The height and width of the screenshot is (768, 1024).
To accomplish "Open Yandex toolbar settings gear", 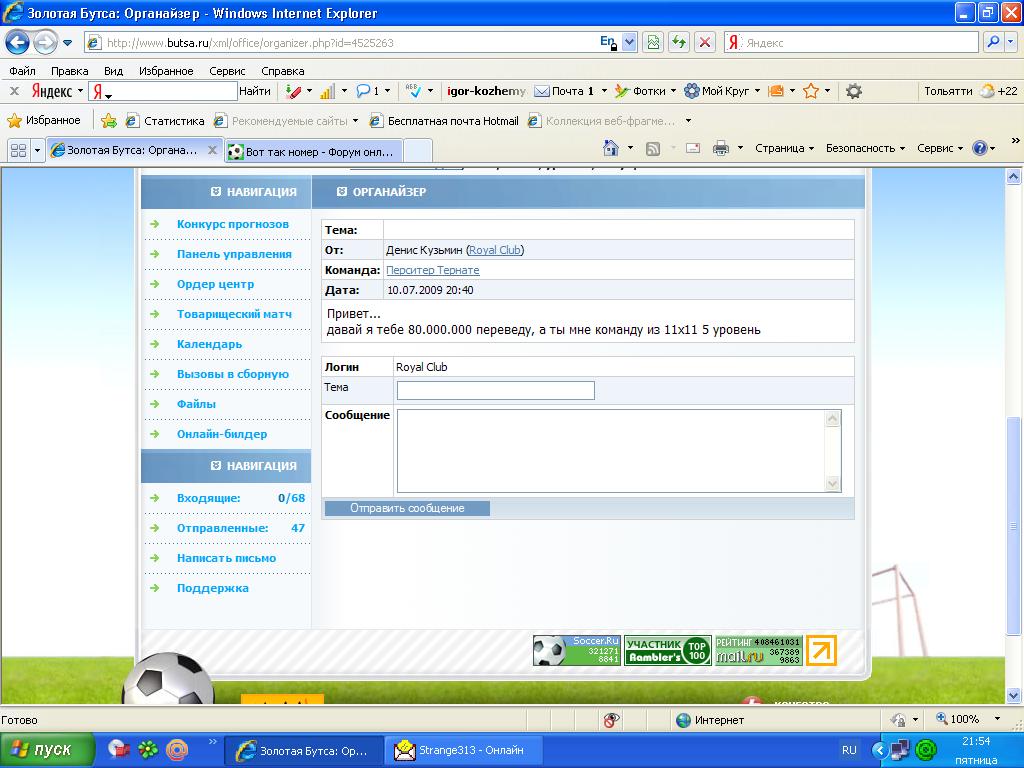I will click(x=853, y=91).
